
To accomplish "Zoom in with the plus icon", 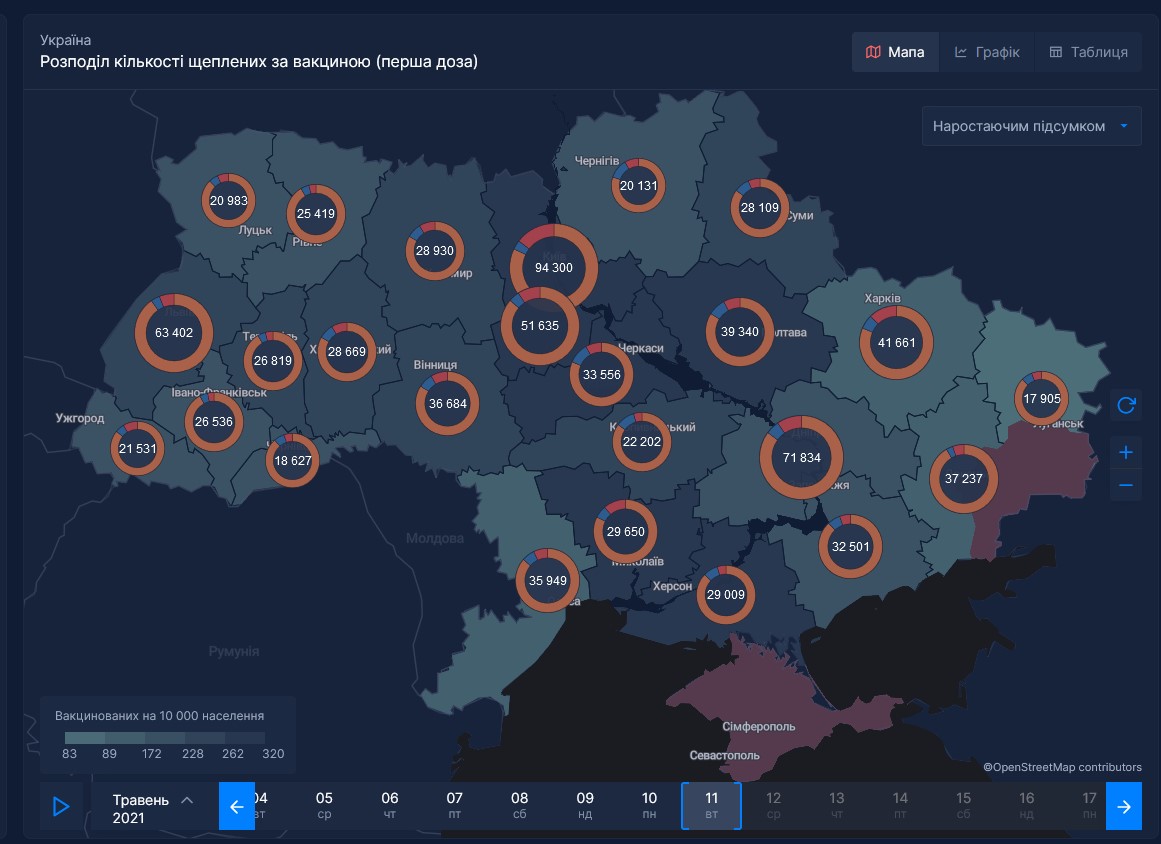I will pyautogui.click(x=1126, y=452).
